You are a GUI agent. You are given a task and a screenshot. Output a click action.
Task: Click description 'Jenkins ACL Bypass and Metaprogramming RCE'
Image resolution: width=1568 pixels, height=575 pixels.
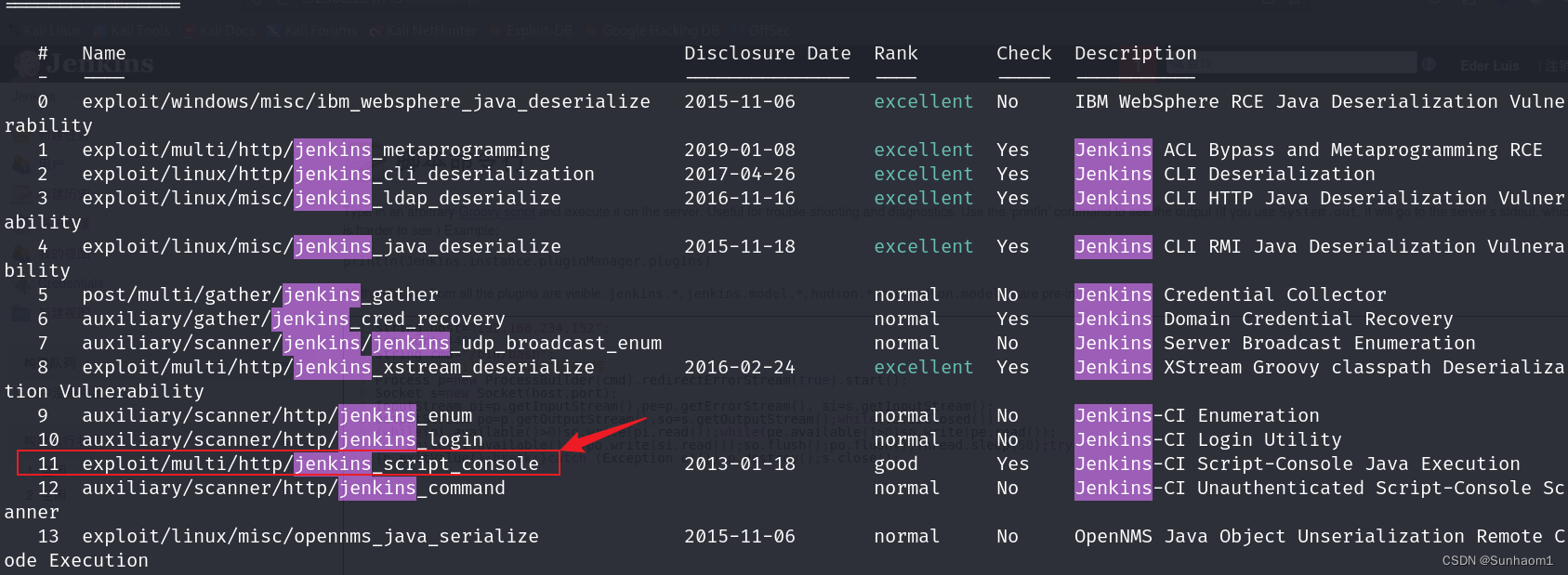point(1309,150)
